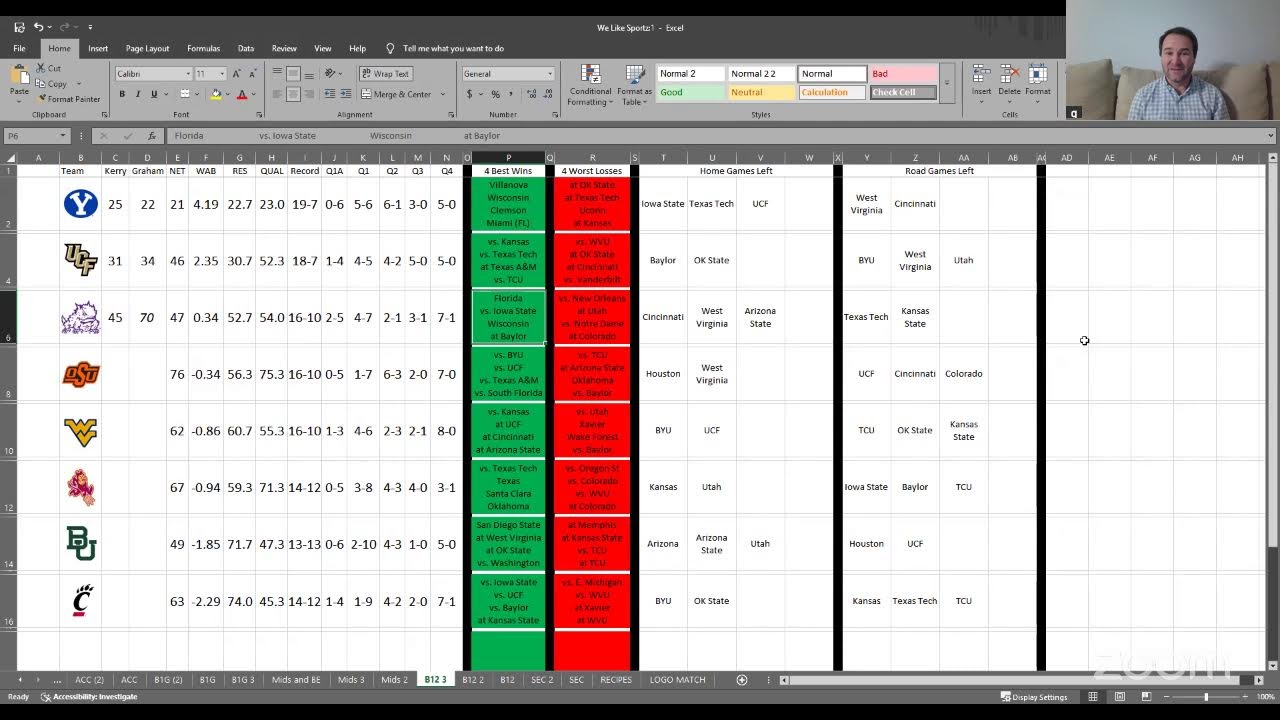Switch to the LOGO MATCH sheet tab

tap(677, 680)
